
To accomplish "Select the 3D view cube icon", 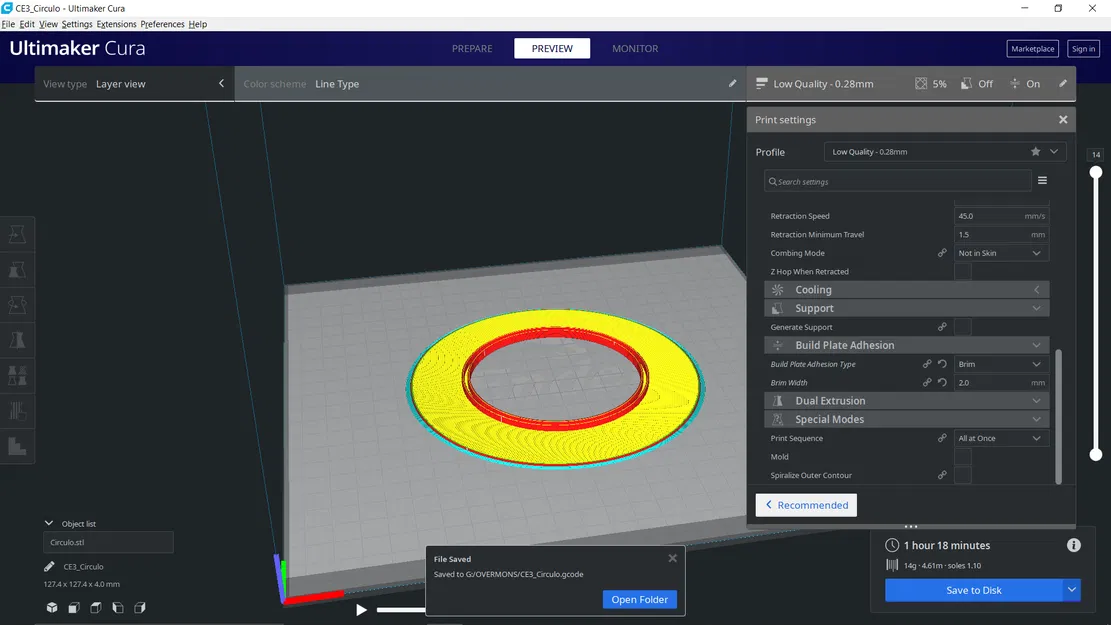I will tap(52, 607).
